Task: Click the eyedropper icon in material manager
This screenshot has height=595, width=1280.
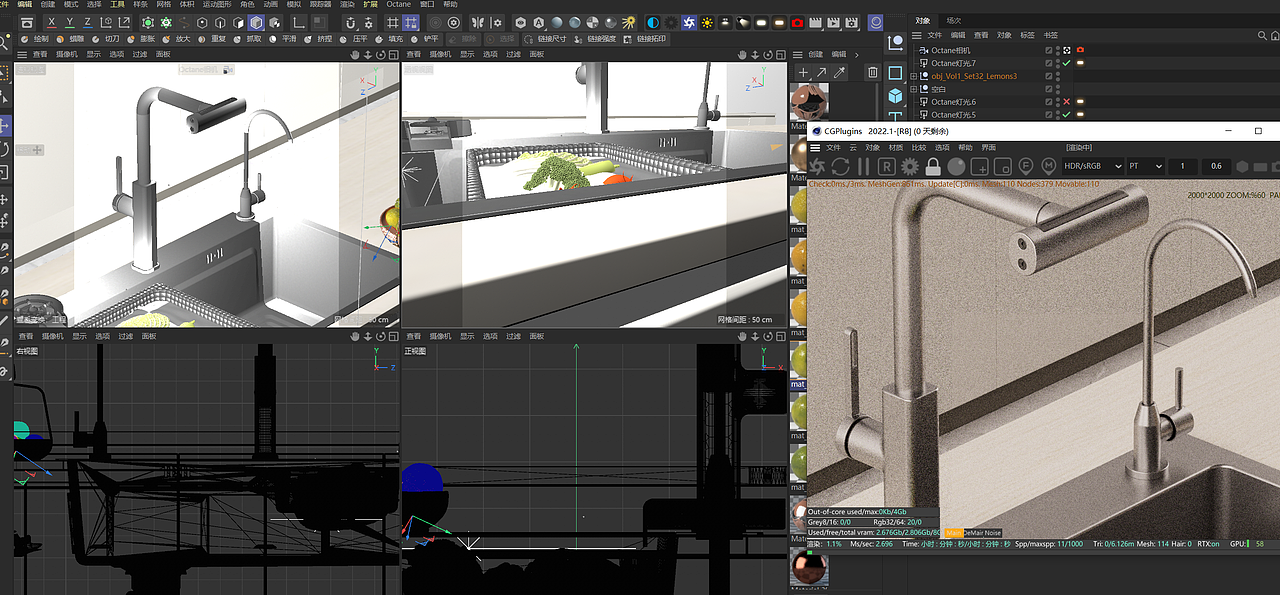Action: point(840,72)
